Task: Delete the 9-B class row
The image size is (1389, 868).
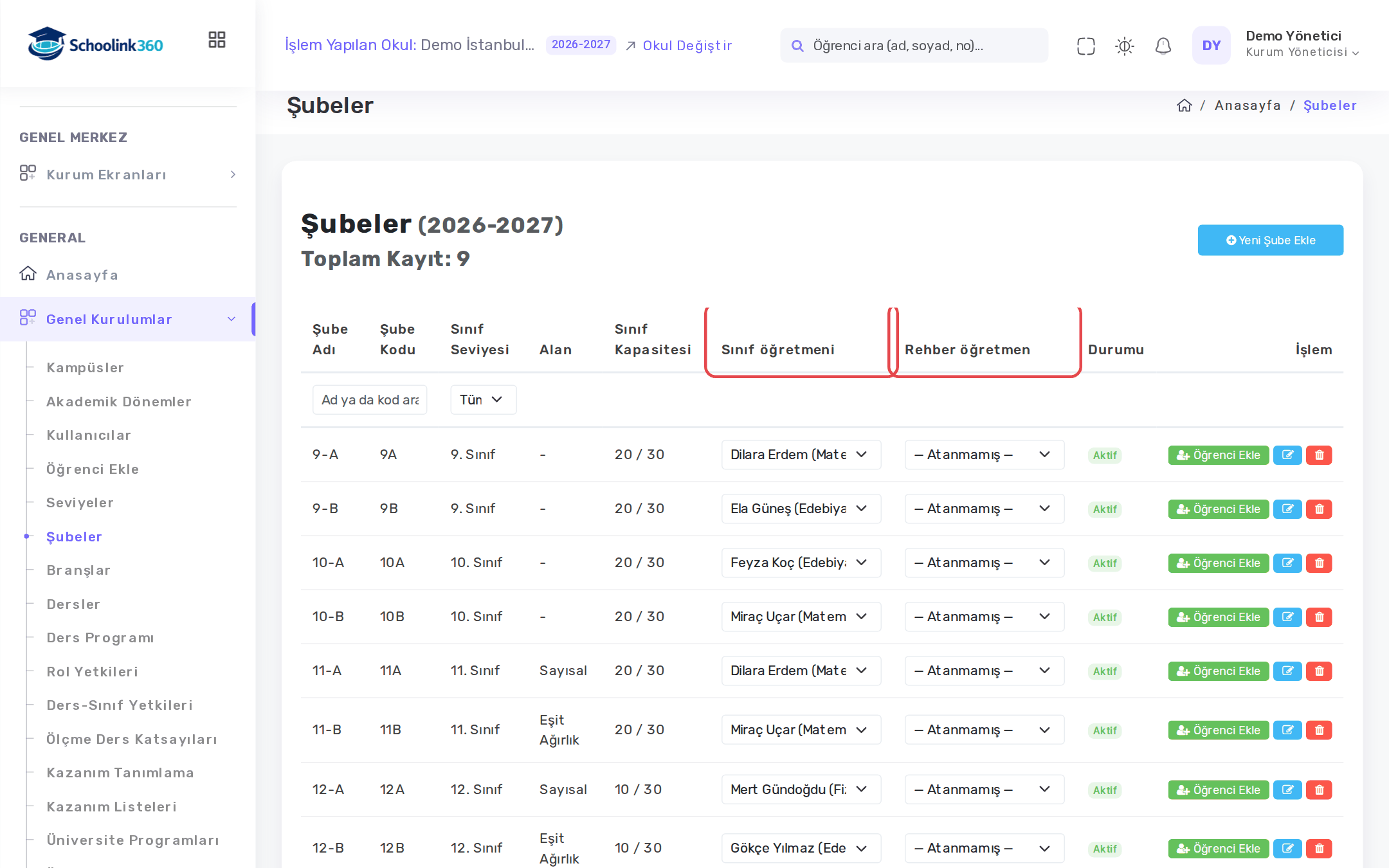Action: click(1319, 509)
